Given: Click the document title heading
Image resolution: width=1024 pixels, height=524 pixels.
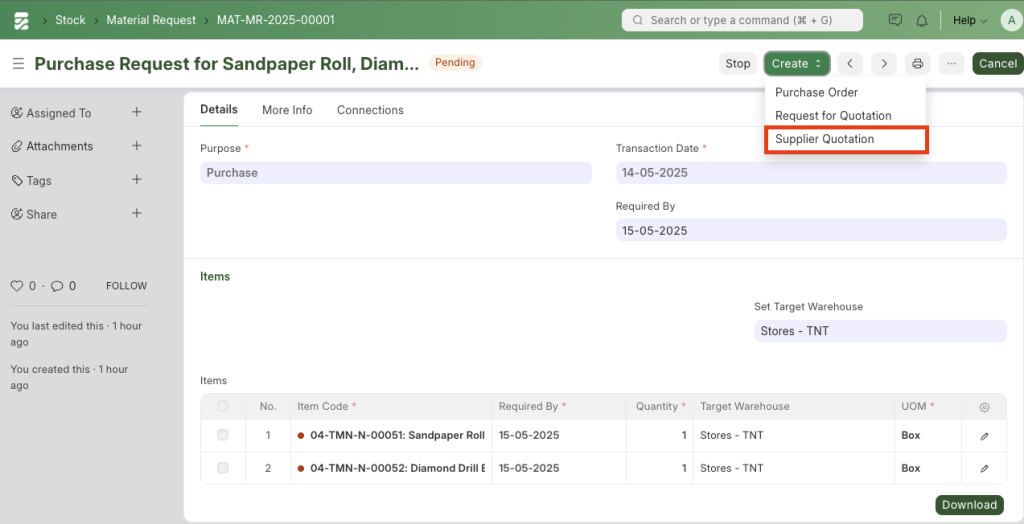Looking at the screenshot, I should (227, 63).
